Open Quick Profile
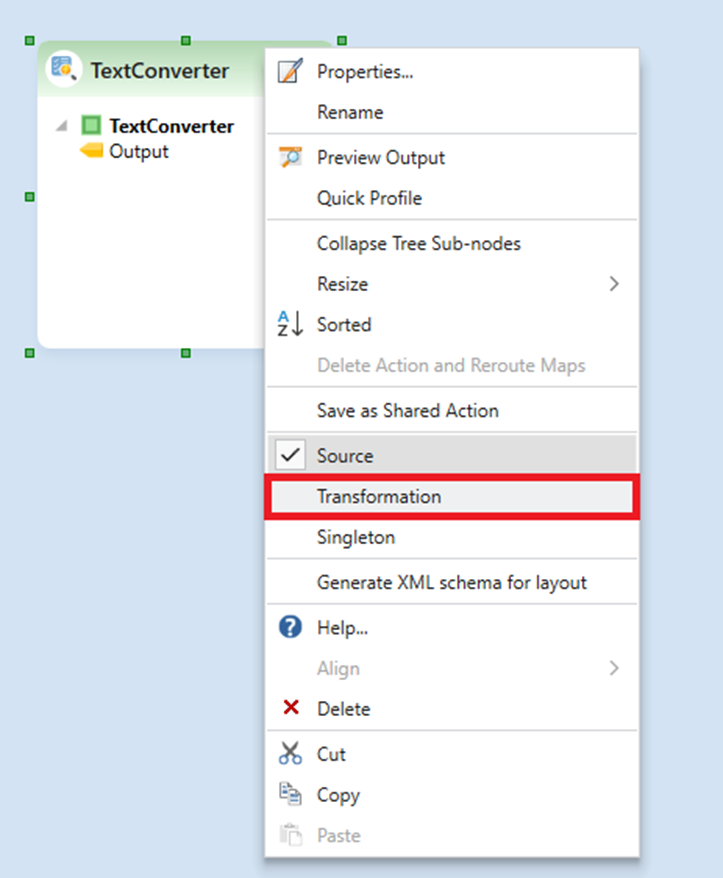The image size is (723, 878). (369, 198)
